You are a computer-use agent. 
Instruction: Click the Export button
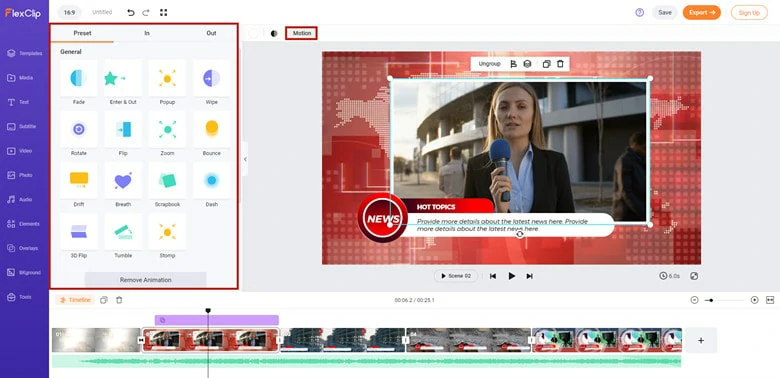pyautogui.click(x=701, y=12)
